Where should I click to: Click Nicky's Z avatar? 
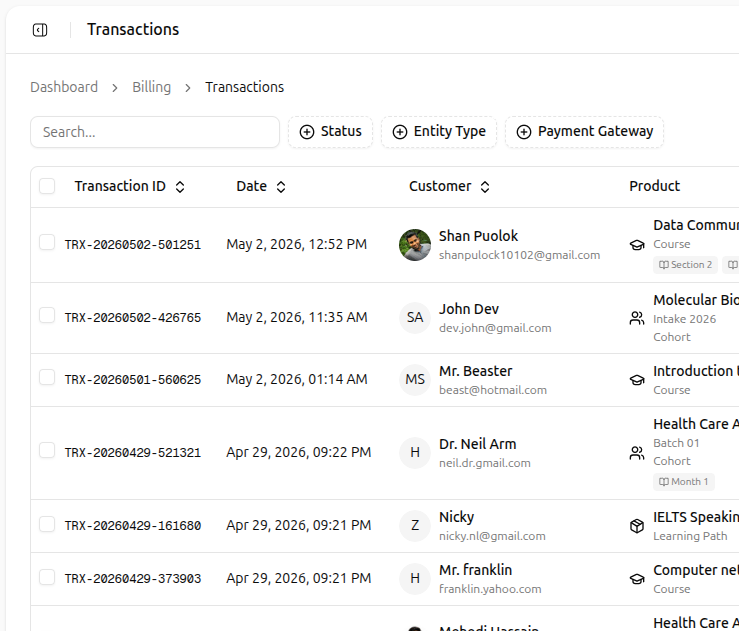(x=415, y=526)
